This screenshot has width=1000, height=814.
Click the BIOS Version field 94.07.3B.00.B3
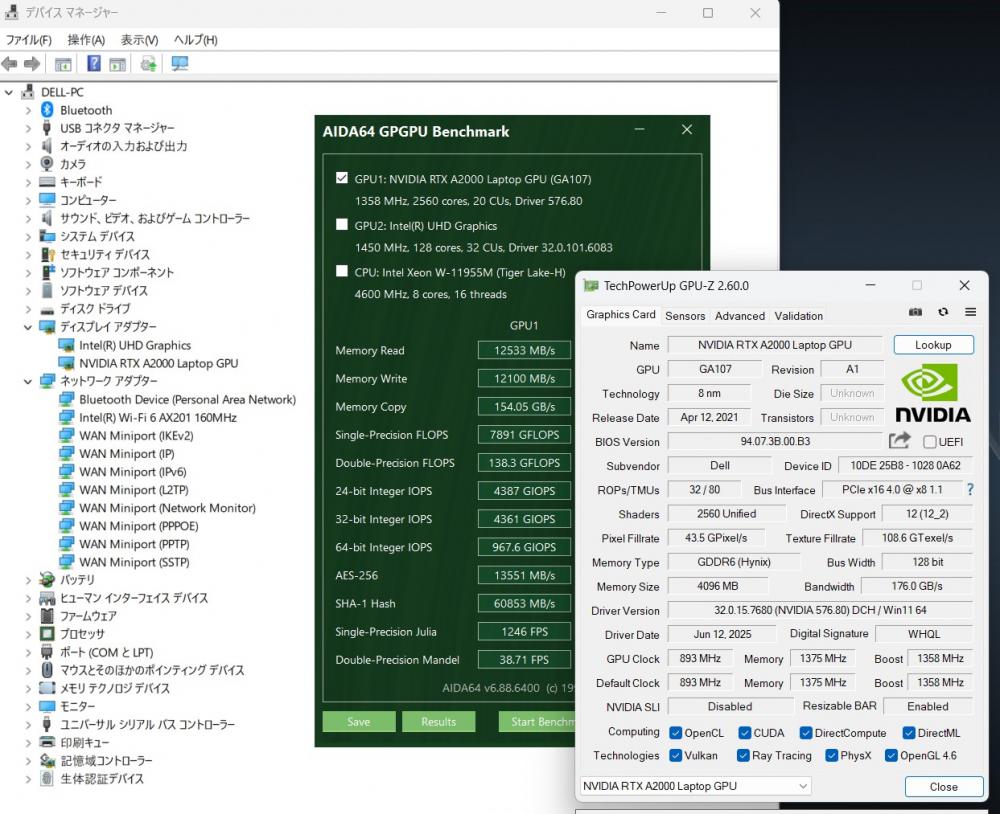(776, 441)
